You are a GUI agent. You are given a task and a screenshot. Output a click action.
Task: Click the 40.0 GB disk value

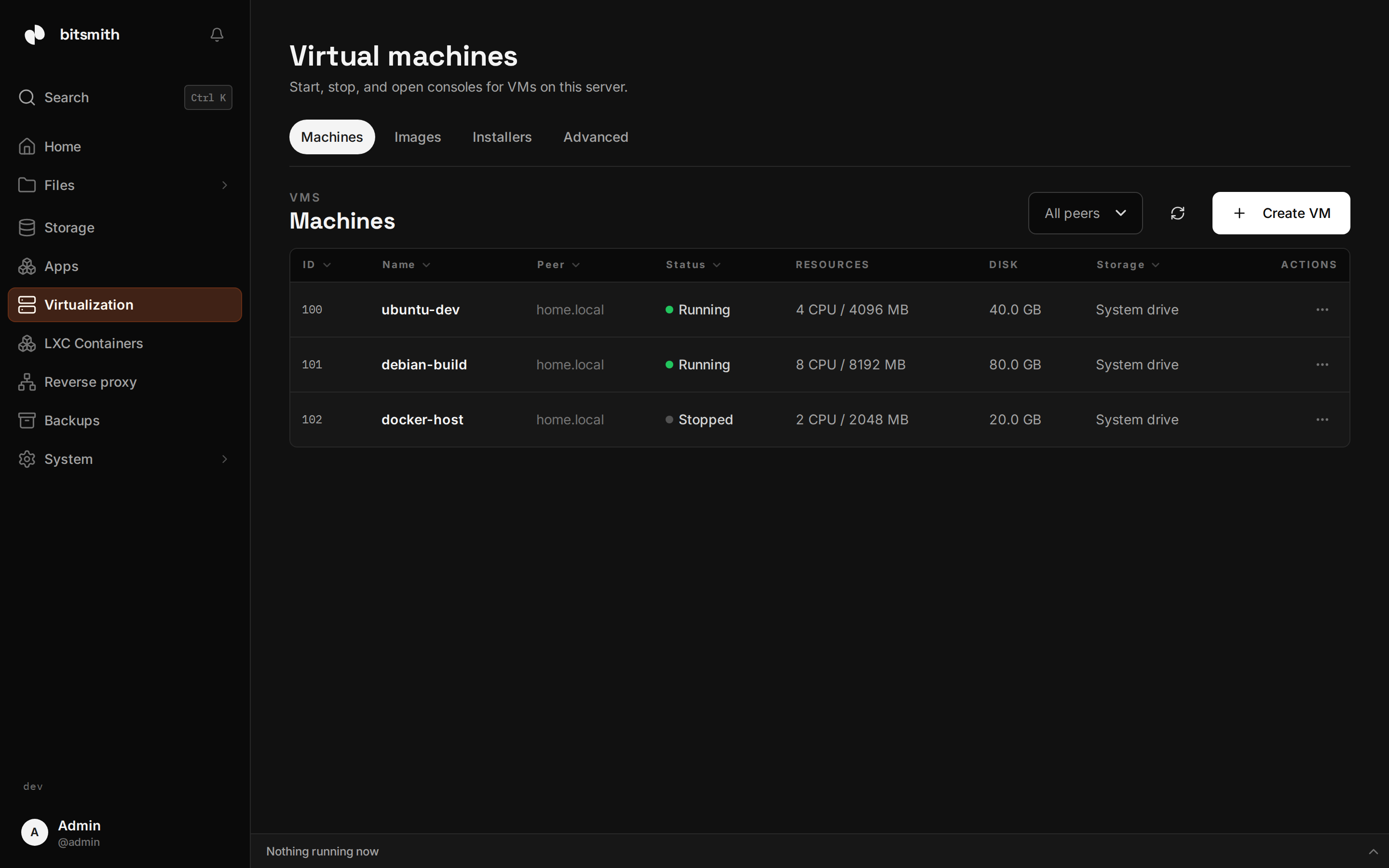1015,310
